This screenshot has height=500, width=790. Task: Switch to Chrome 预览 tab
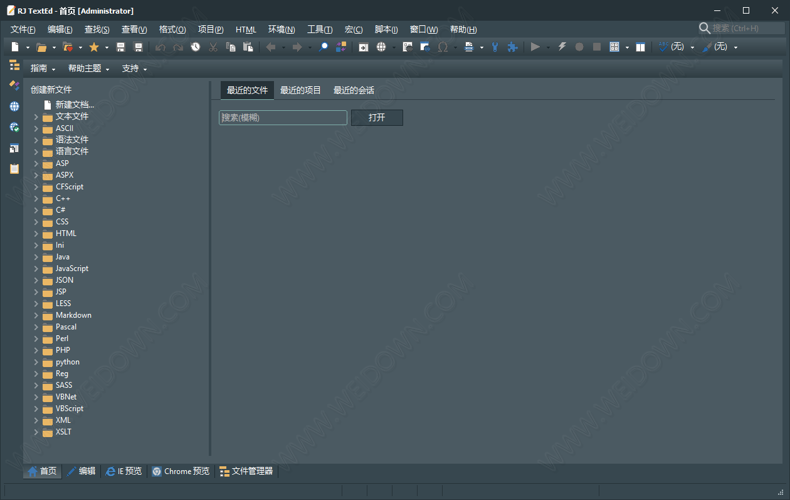tap(180, 471)
